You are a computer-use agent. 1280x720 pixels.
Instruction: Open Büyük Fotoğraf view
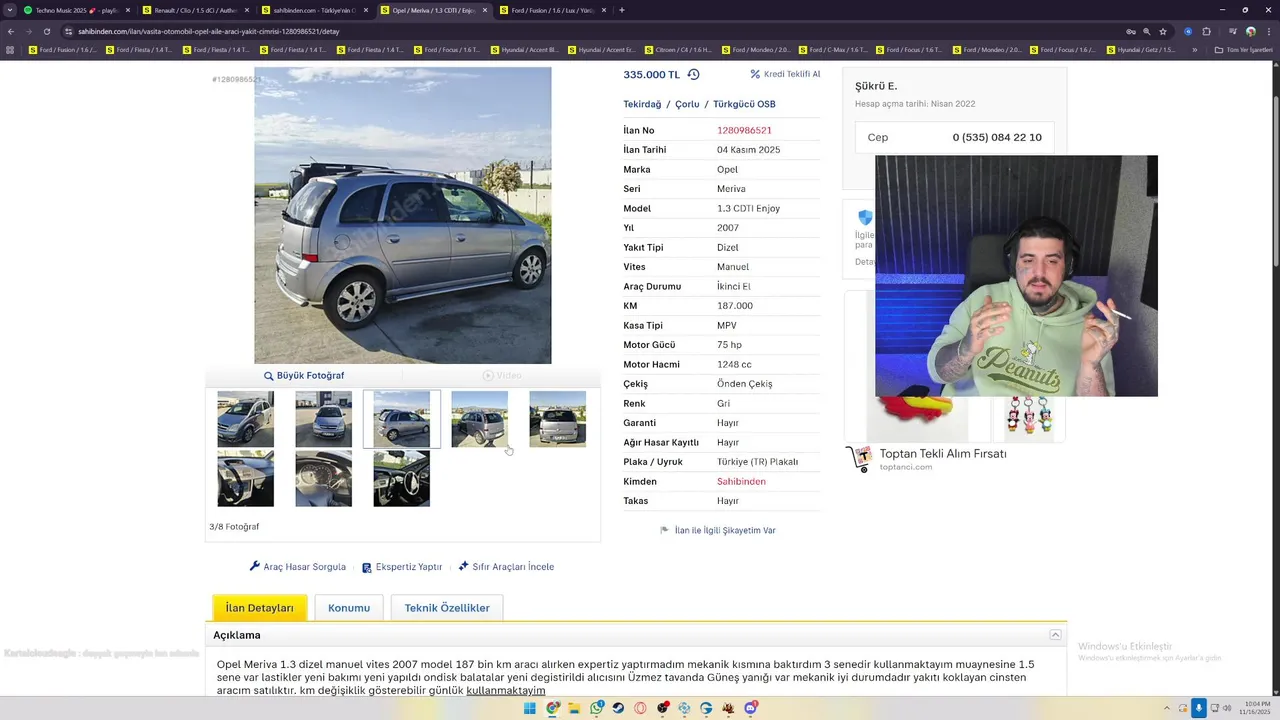click(x=304, y=375)
